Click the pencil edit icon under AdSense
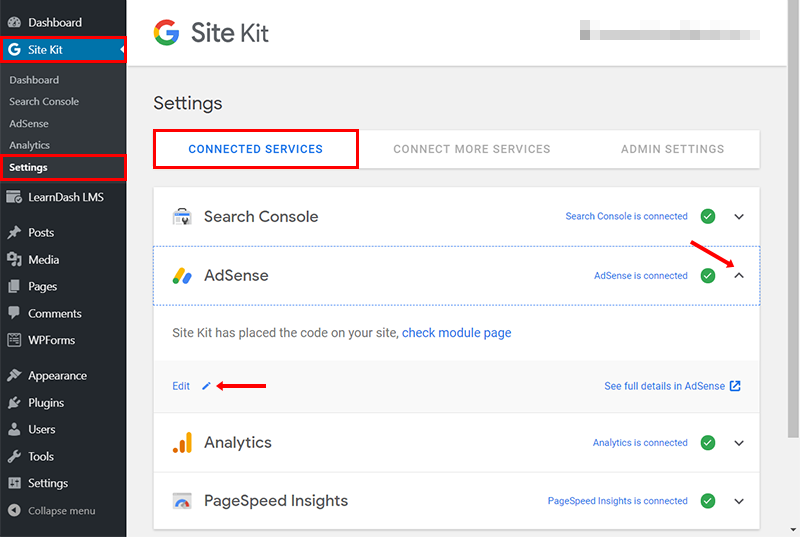The height and width of the screenshot is (537, 800). coord(206,386)
